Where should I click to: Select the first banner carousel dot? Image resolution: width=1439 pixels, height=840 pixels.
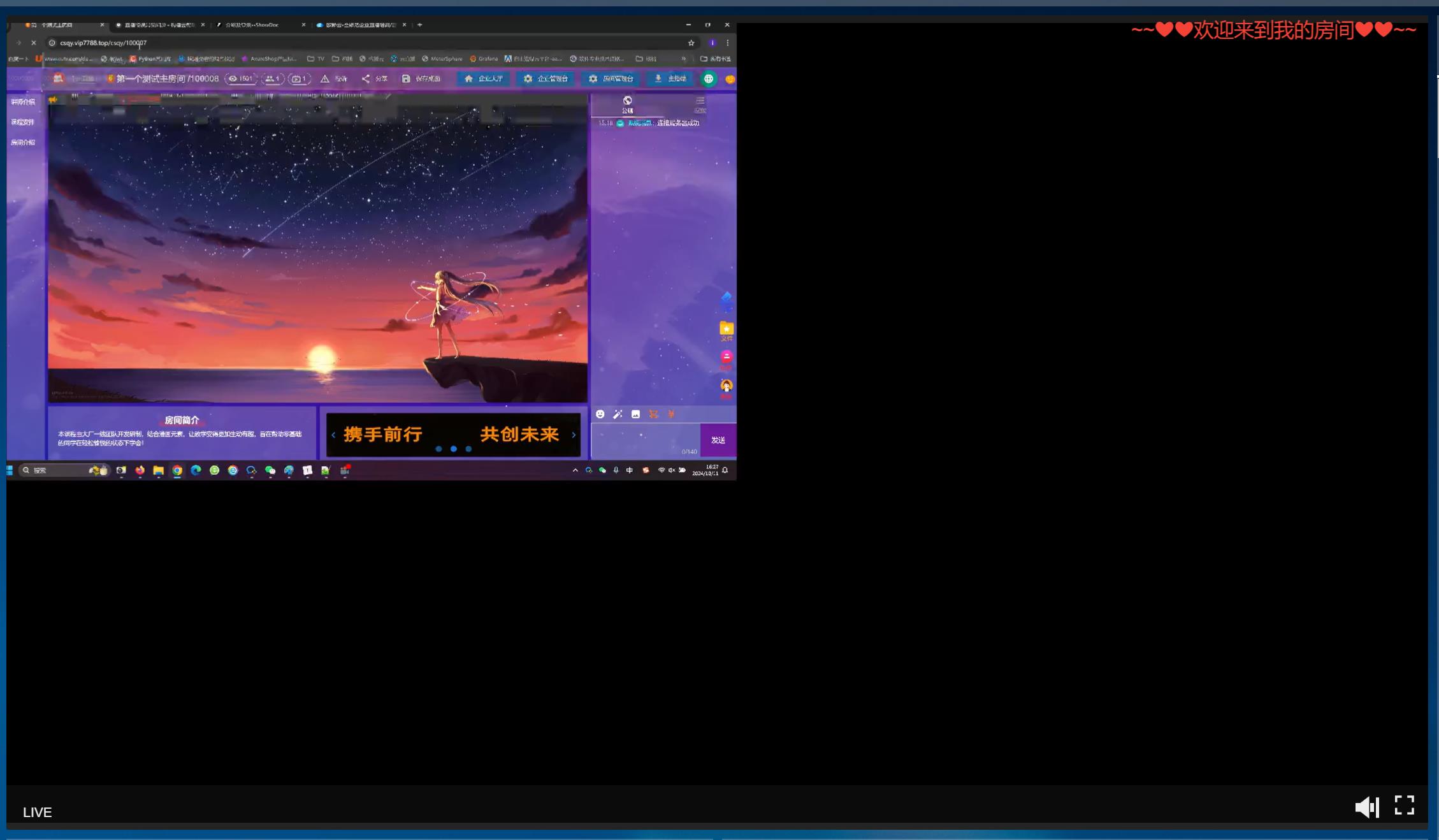click(438, 449)
